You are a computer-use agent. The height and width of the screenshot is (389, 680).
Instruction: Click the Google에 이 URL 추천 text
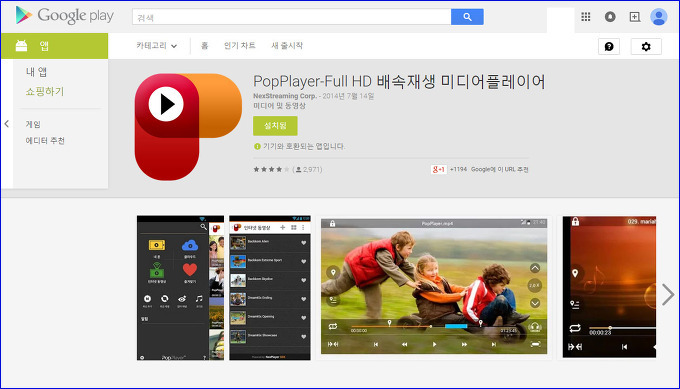(x=500, y=169)
